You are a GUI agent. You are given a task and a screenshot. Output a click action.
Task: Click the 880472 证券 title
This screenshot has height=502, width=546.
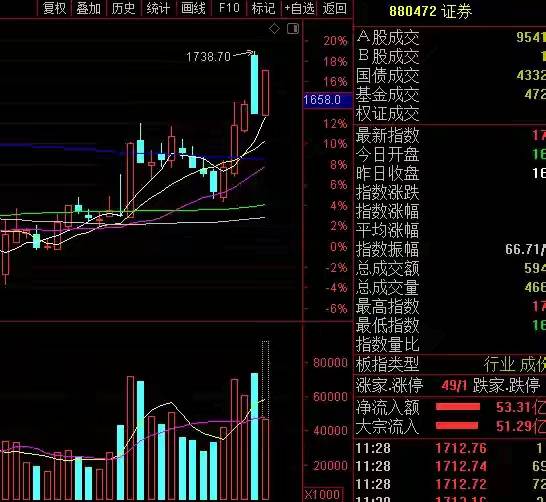click(430, 11)
